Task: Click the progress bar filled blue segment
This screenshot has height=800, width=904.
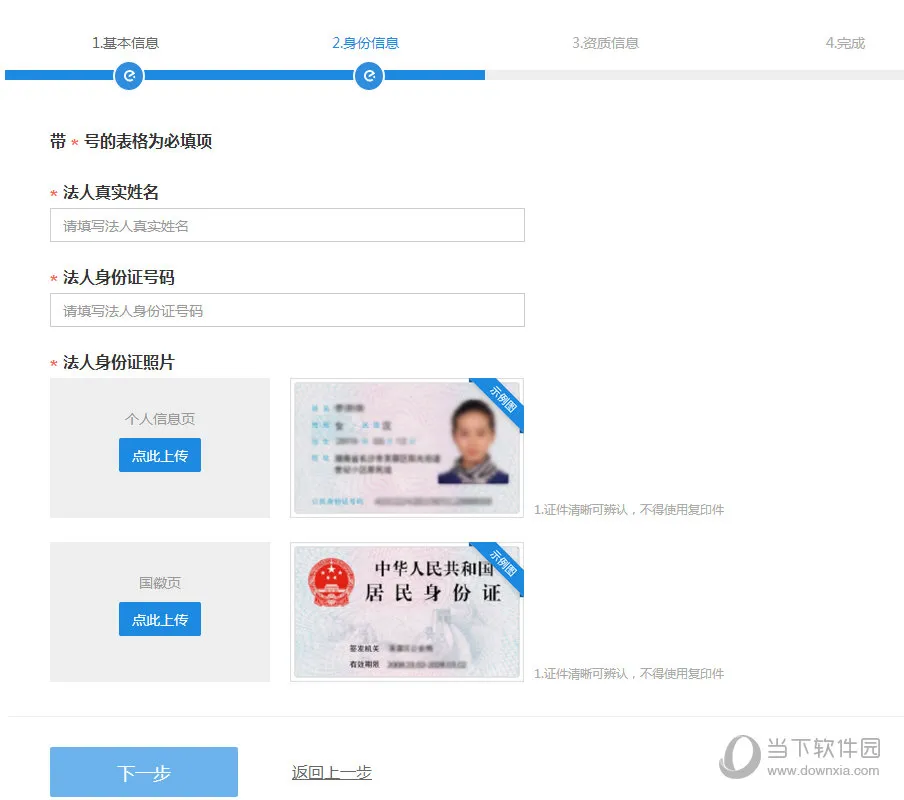Action: 244,76
